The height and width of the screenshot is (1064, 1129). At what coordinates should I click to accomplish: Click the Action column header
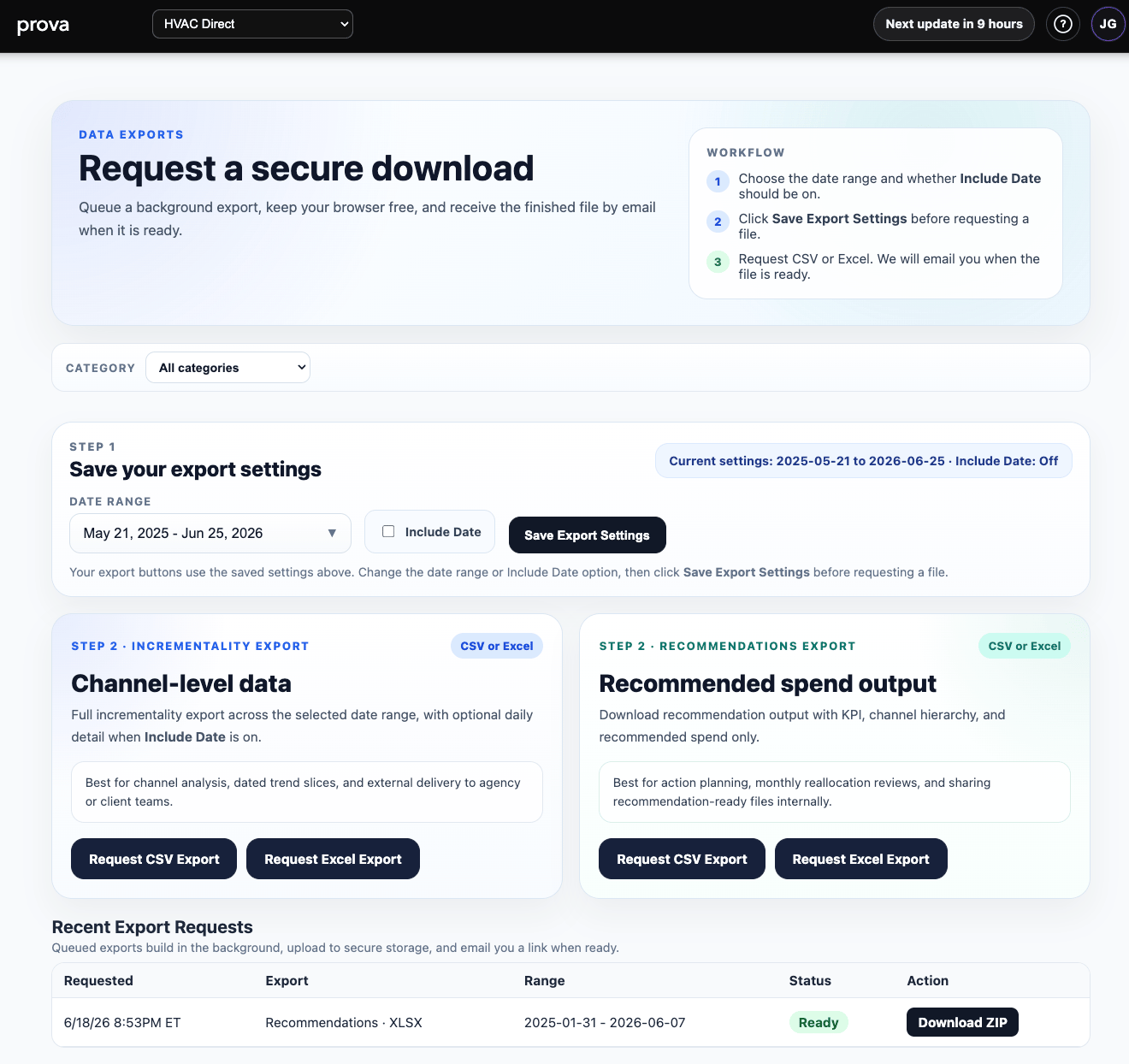pos(927,981)
